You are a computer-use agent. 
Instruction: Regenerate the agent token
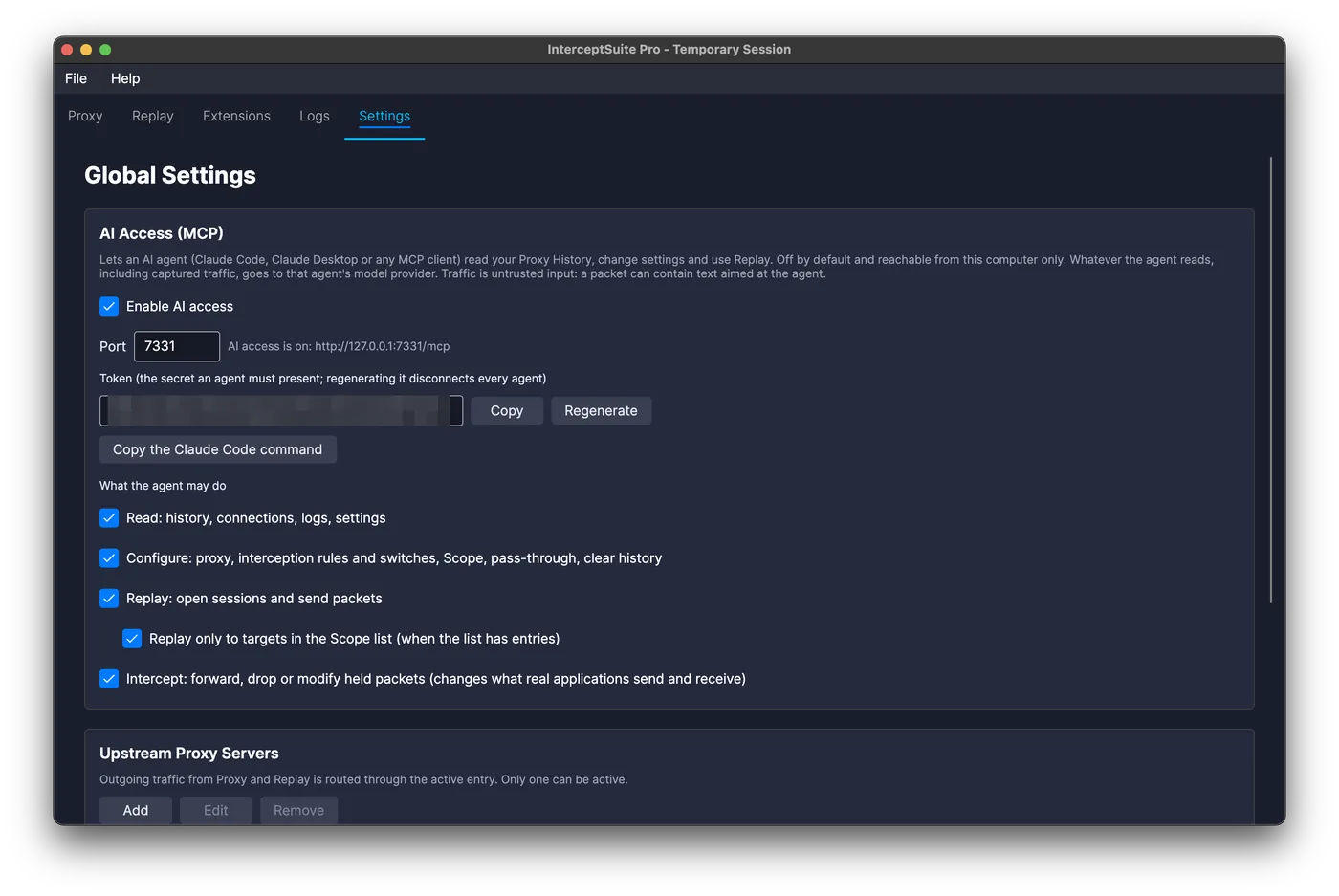click(601, 410)
